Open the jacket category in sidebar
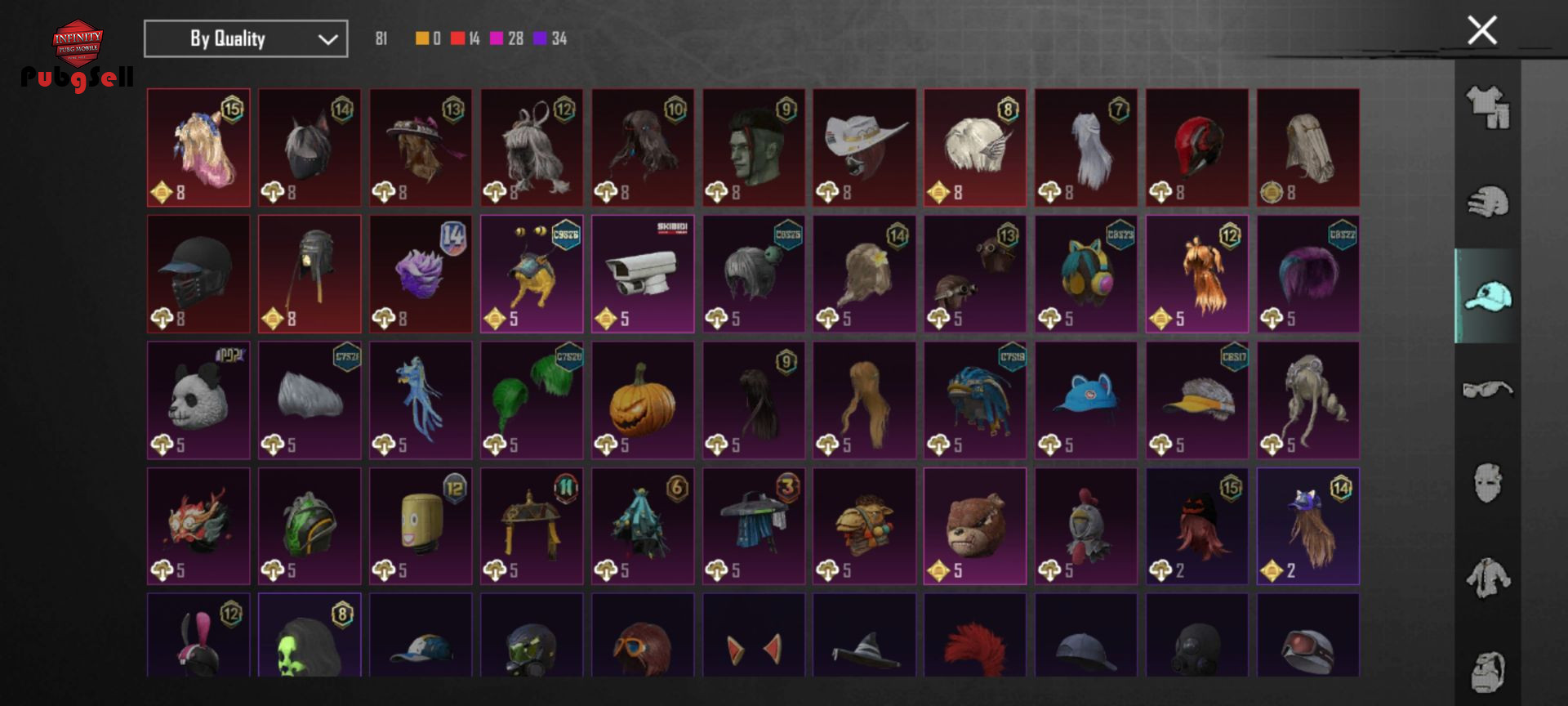This screenshot has height=706, width=1568. click(x=1487, y=578)
